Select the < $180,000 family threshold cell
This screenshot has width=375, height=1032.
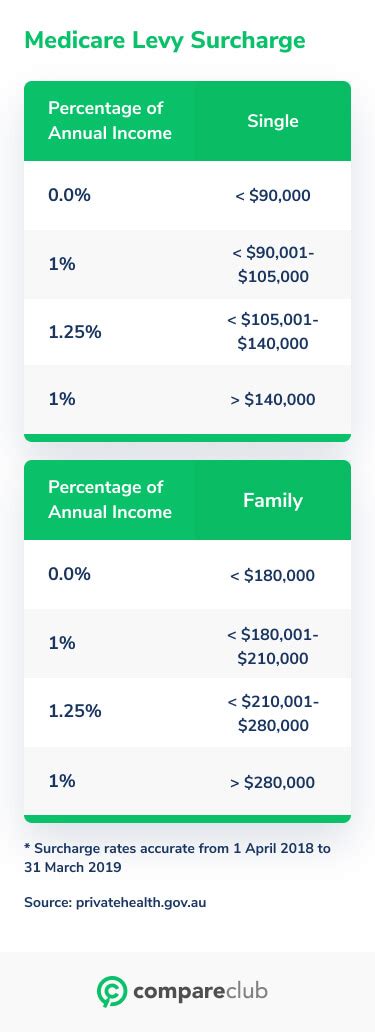273,576
